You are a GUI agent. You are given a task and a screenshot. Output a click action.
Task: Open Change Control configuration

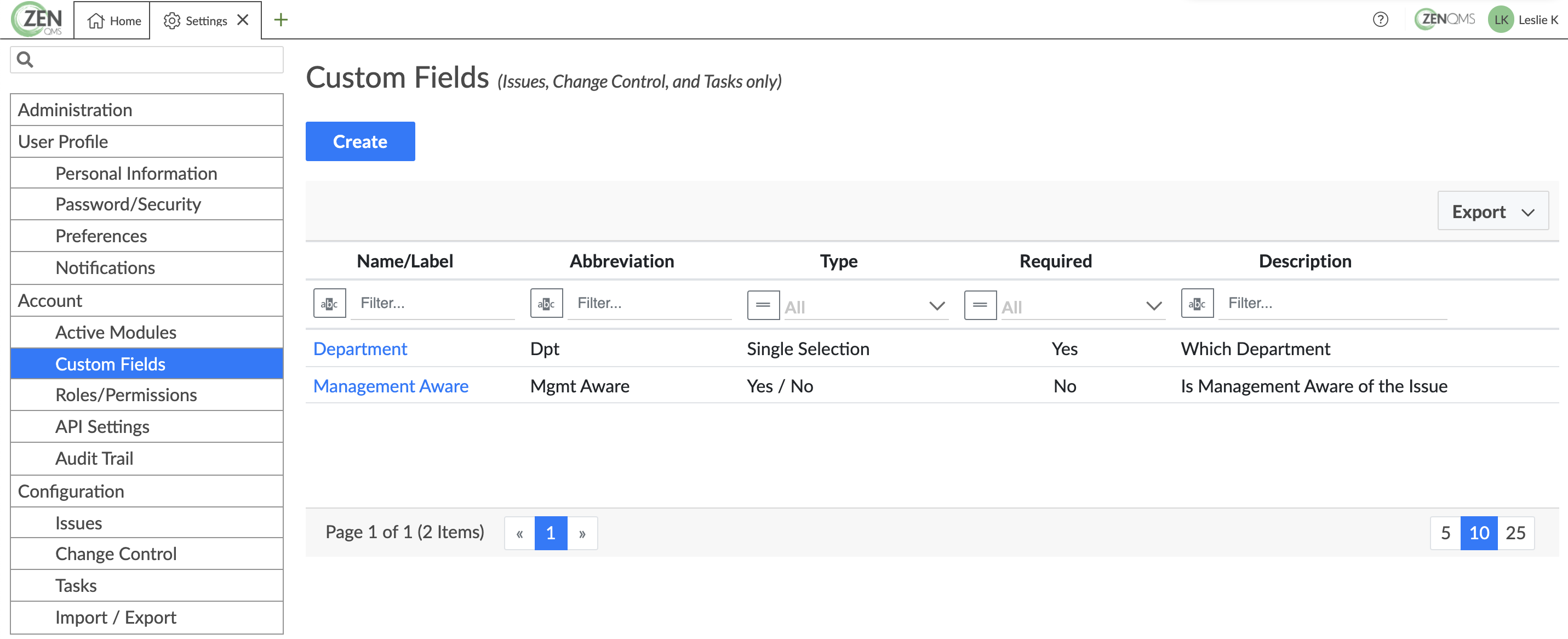click(x=147, y=554)
